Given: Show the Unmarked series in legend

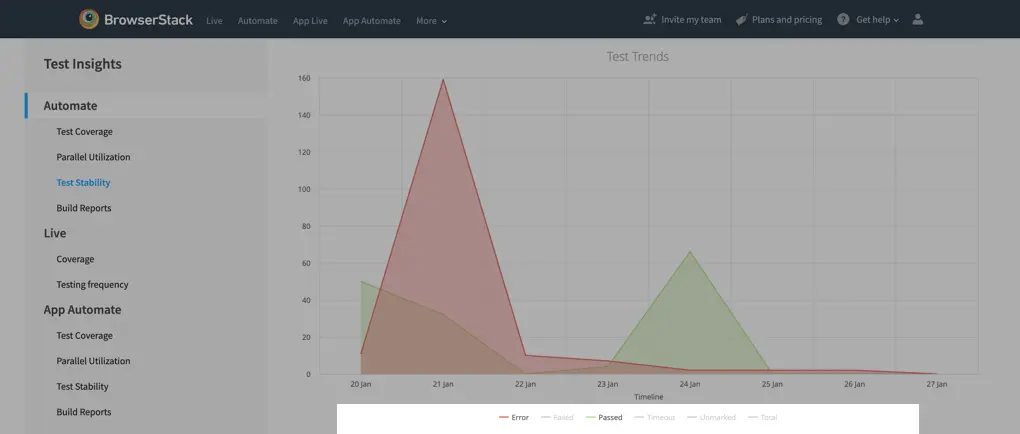Looking at the screenshot, I should (x=717, y=417).
